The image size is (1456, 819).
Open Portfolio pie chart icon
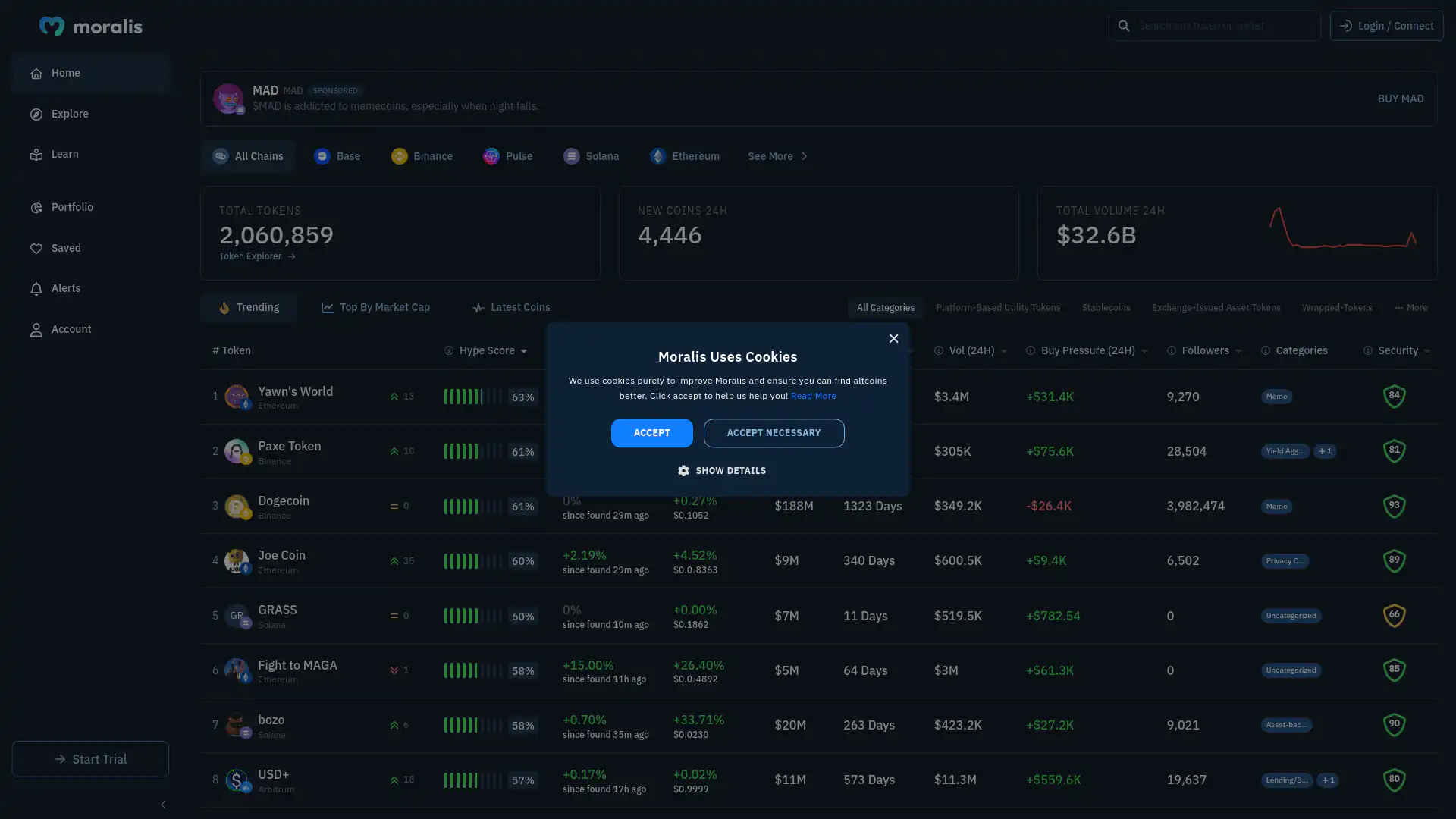click(x=36, y=208)
